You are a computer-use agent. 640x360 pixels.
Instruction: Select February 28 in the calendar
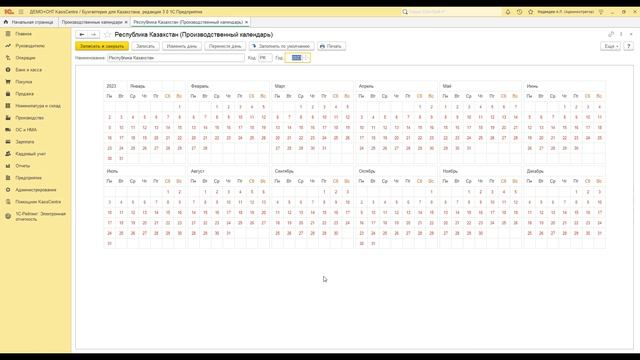pyautogui.click(x=205, y=148)
